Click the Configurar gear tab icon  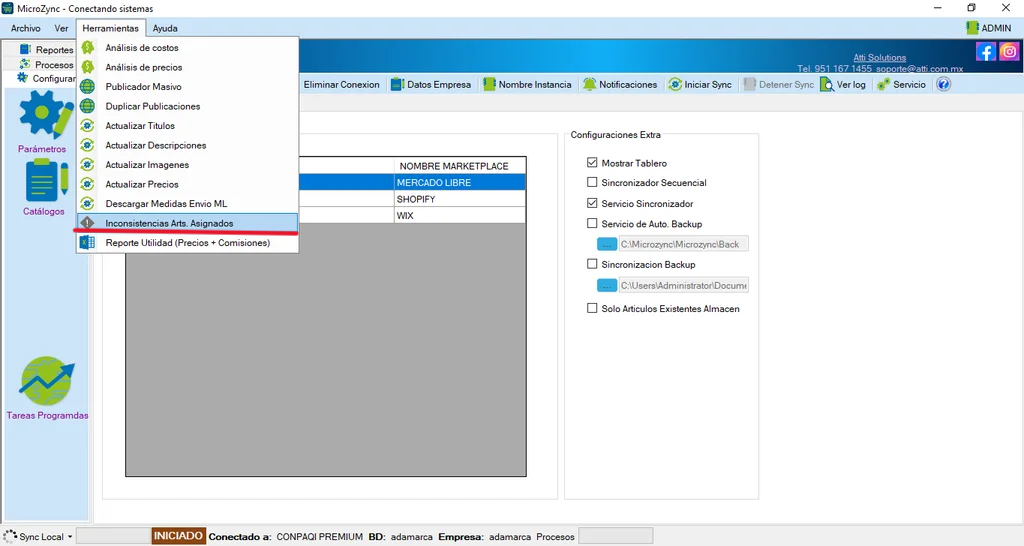coord(22,78)
